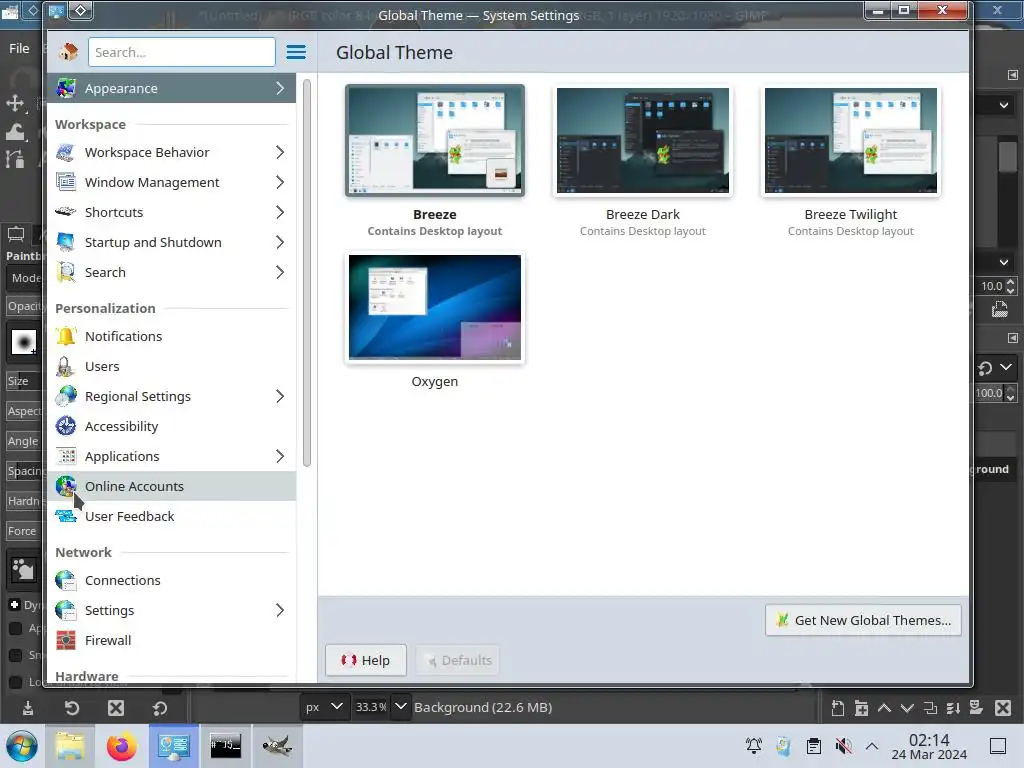Open the Users settings page
This screenshot has height=768, width=1024.
point(172,366)
